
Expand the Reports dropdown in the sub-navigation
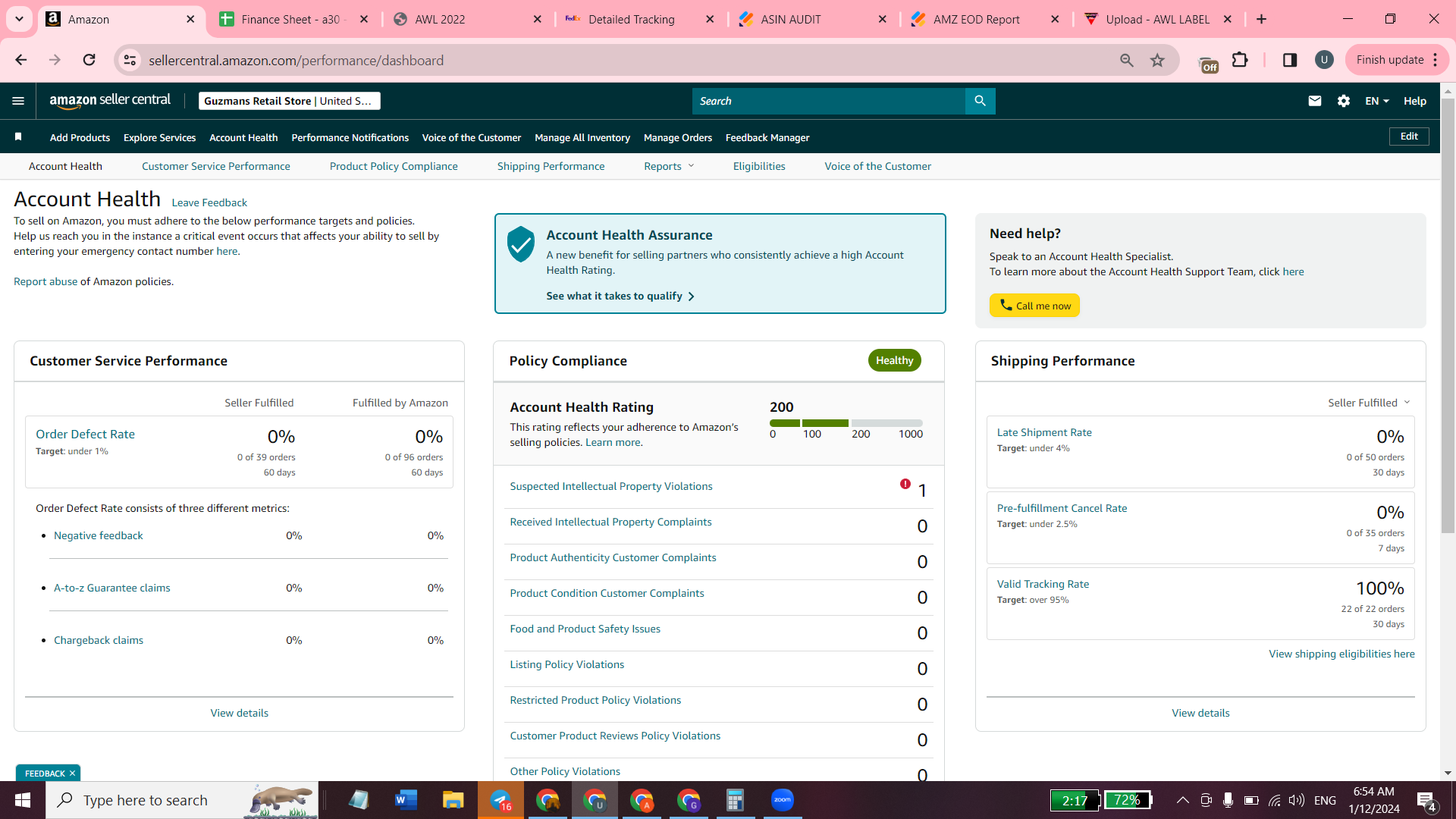669,166
